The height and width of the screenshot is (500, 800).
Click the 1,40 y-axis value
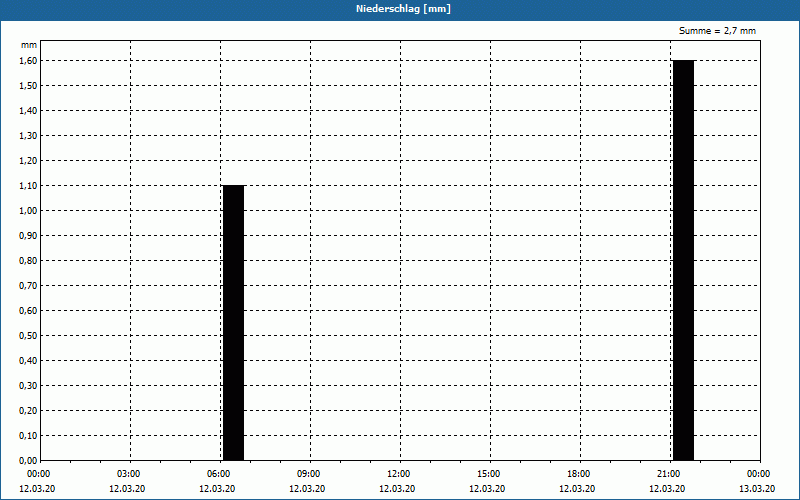[x=28, y=110]
